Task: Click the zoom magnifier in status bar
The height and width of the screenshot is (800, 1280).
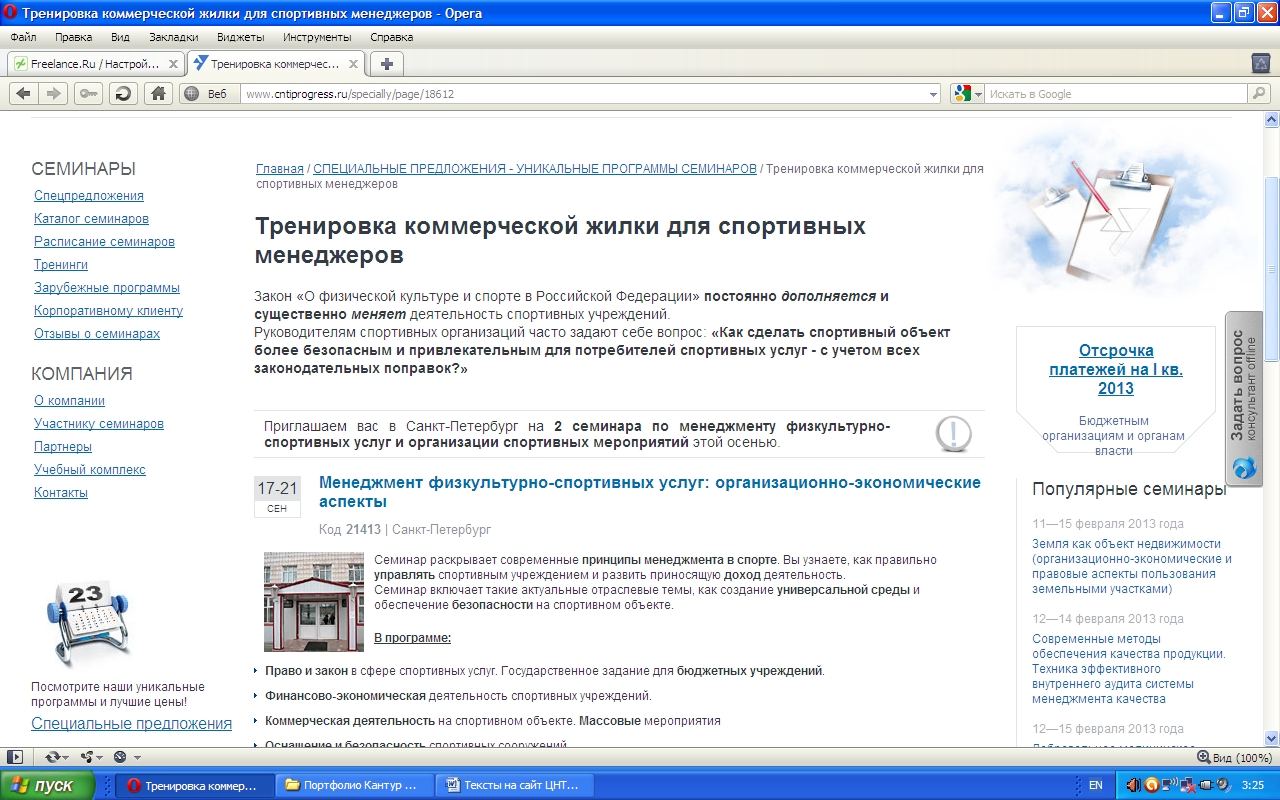Action: click(x=1204, y=758)
